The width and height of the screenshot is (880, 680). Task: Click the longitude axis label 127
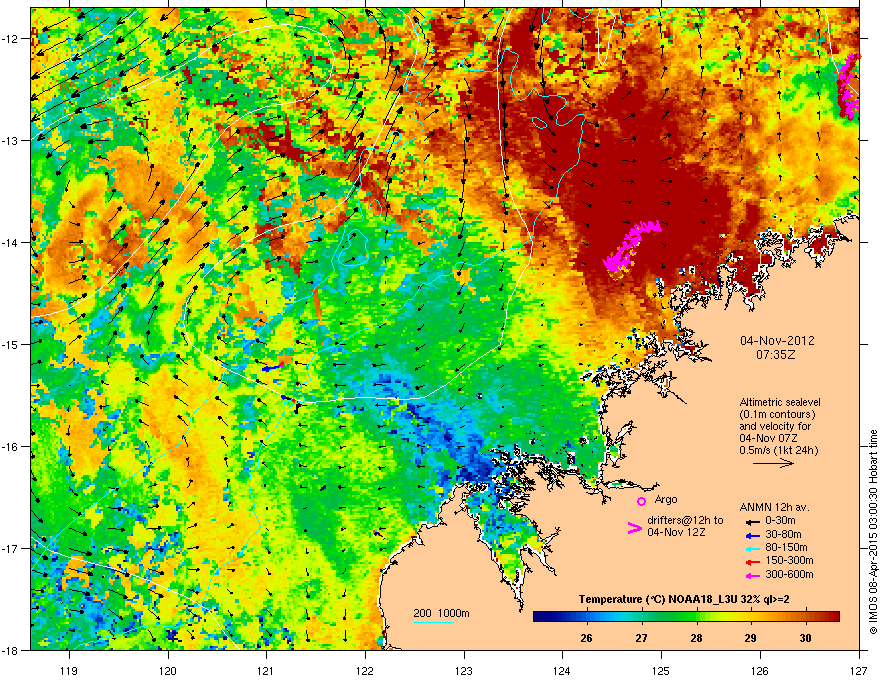(x=859, y=670)
